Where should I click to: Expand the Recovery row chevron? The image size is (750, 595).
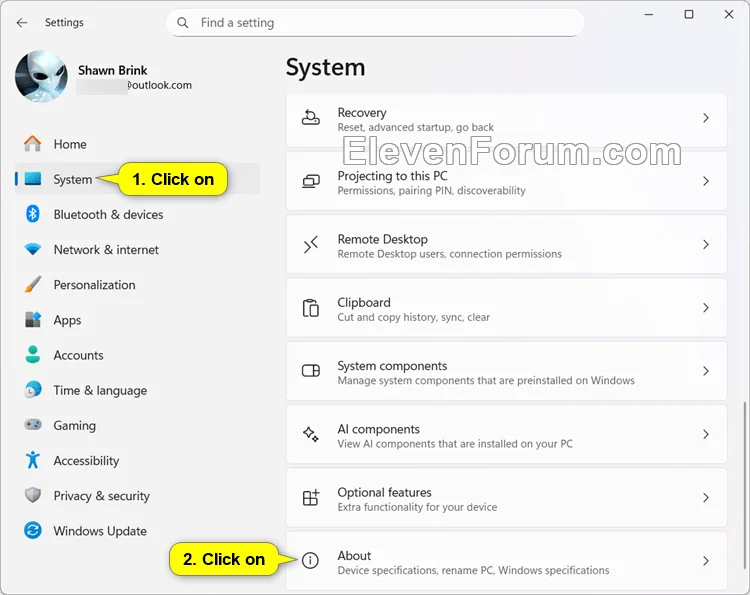click(x=706, y=118)
